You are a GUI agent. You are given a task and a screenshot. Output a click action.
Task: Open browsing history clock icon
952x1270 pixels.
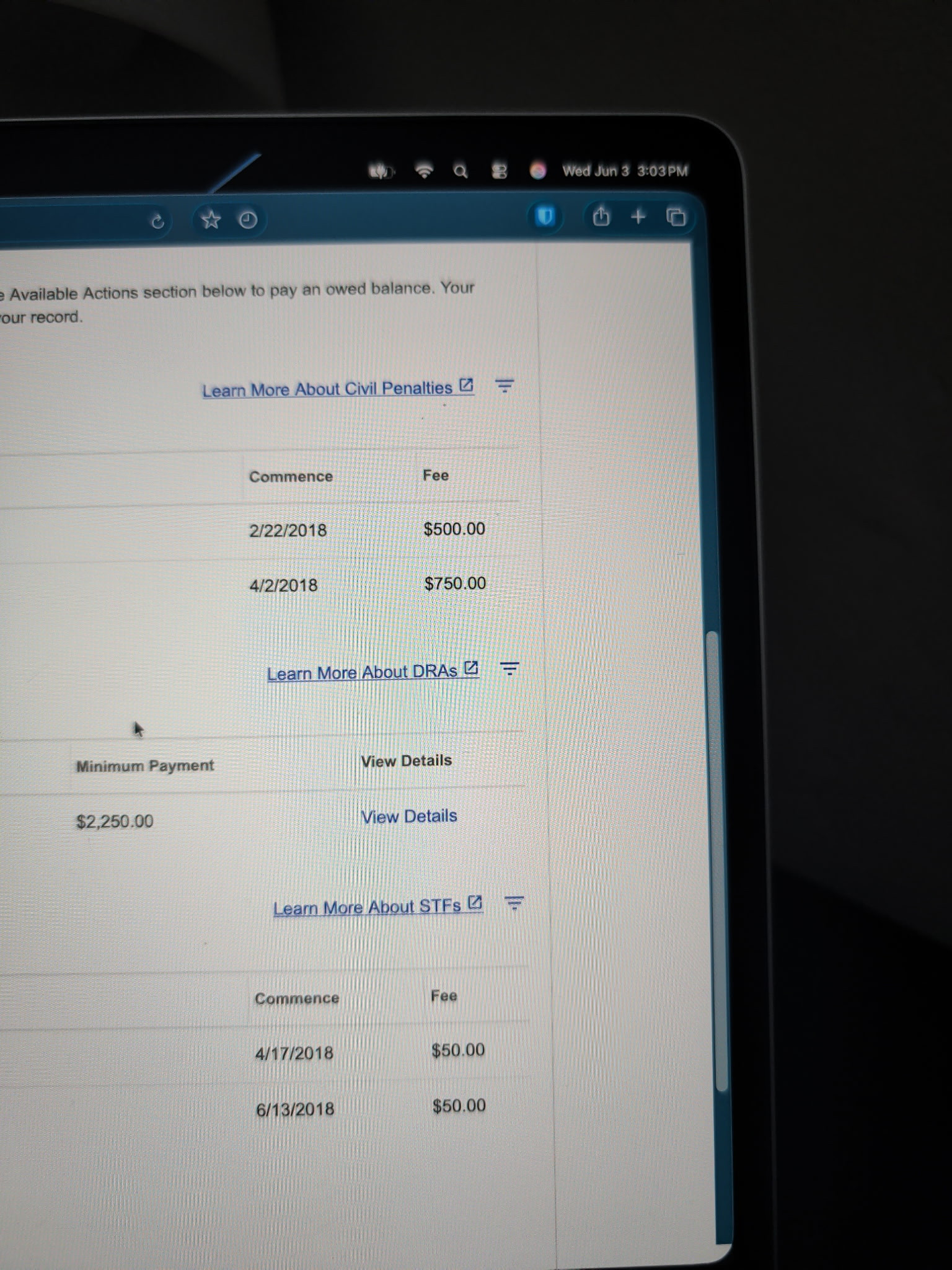pyautogui.click(x=248, y=220)
